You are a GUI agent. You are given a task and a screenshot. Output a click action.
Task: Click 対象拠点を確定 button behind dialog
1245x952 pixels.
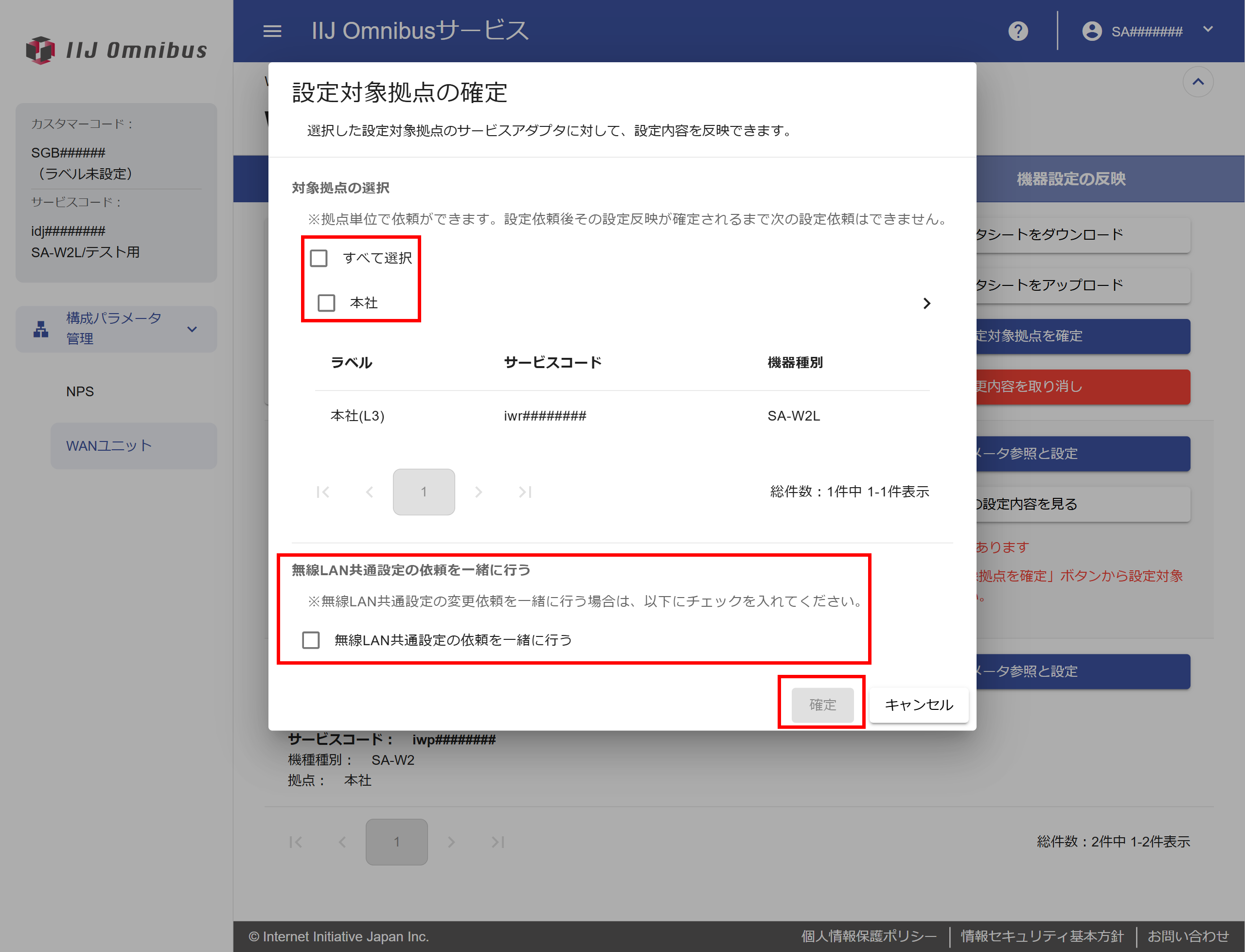(1083, 336)
